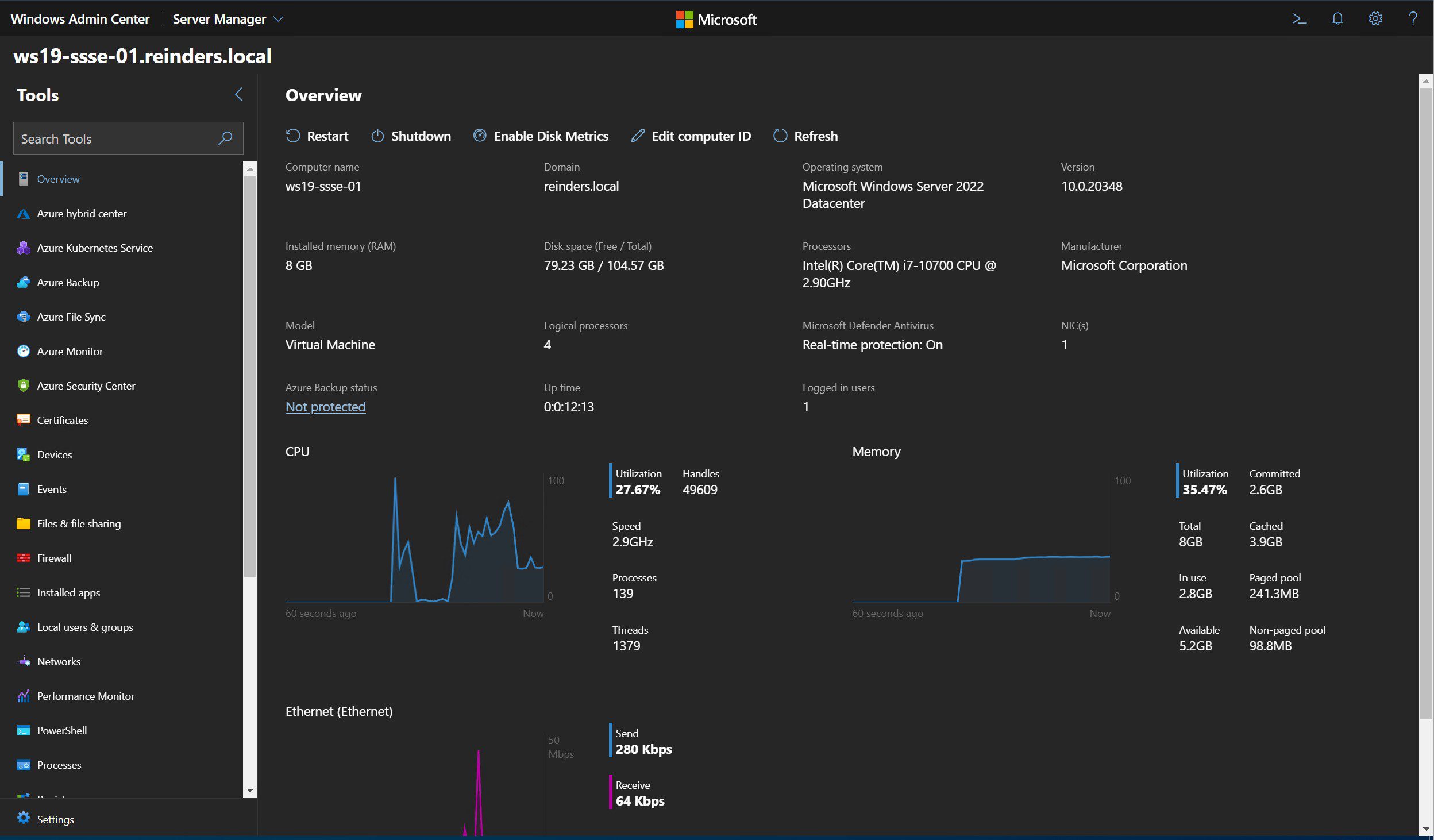Screen dimensions: 1434x840
Task: Click the Microsoft logo in header
Action: (716, 19)
